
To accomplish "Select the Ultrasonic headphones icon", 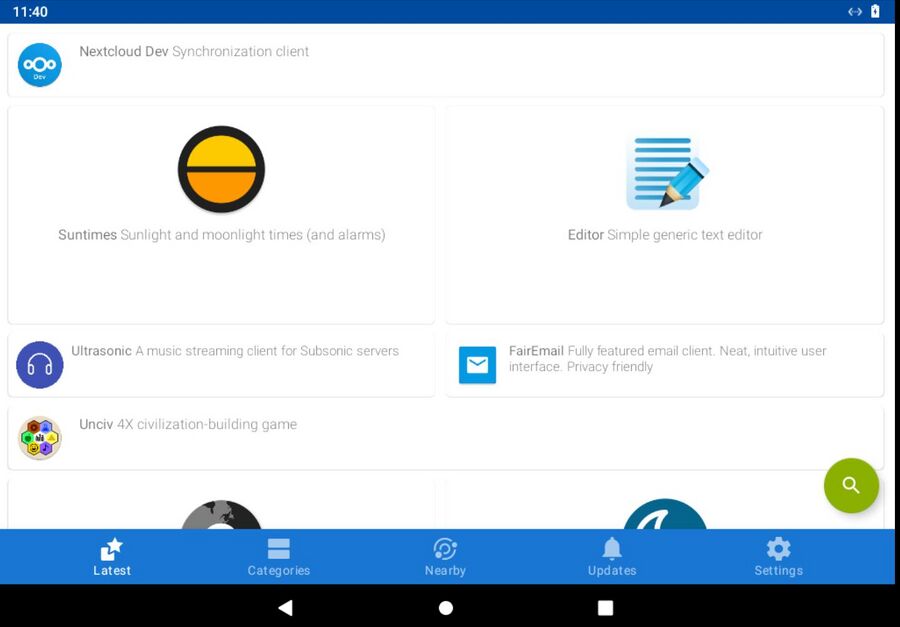I will click(x=40, y=365).
